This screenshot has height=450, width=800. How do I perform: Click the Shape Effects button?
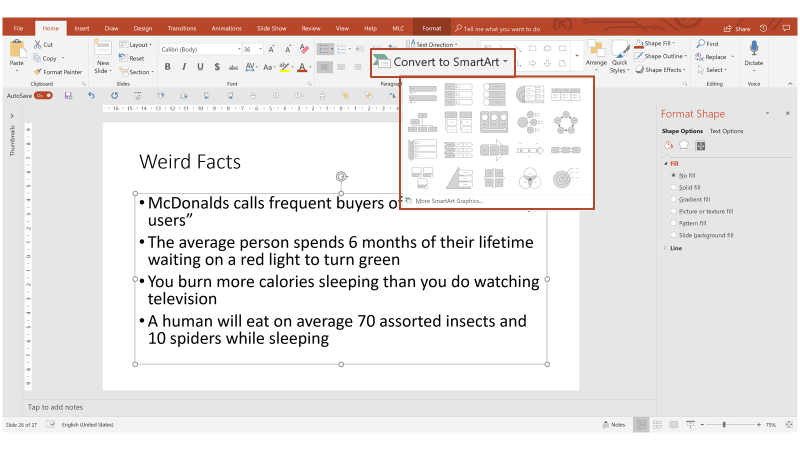(x=661, y=70)
